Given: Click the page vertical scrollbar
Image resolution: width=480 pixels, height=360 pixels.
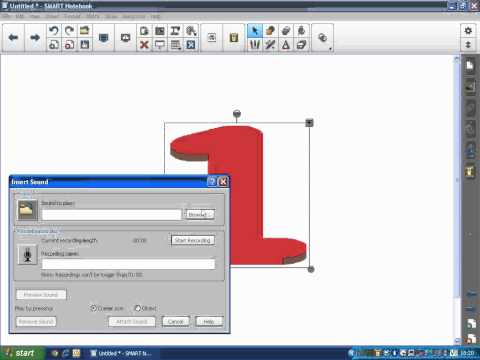Looking at the screenshot, I should (x=457, y=200).
